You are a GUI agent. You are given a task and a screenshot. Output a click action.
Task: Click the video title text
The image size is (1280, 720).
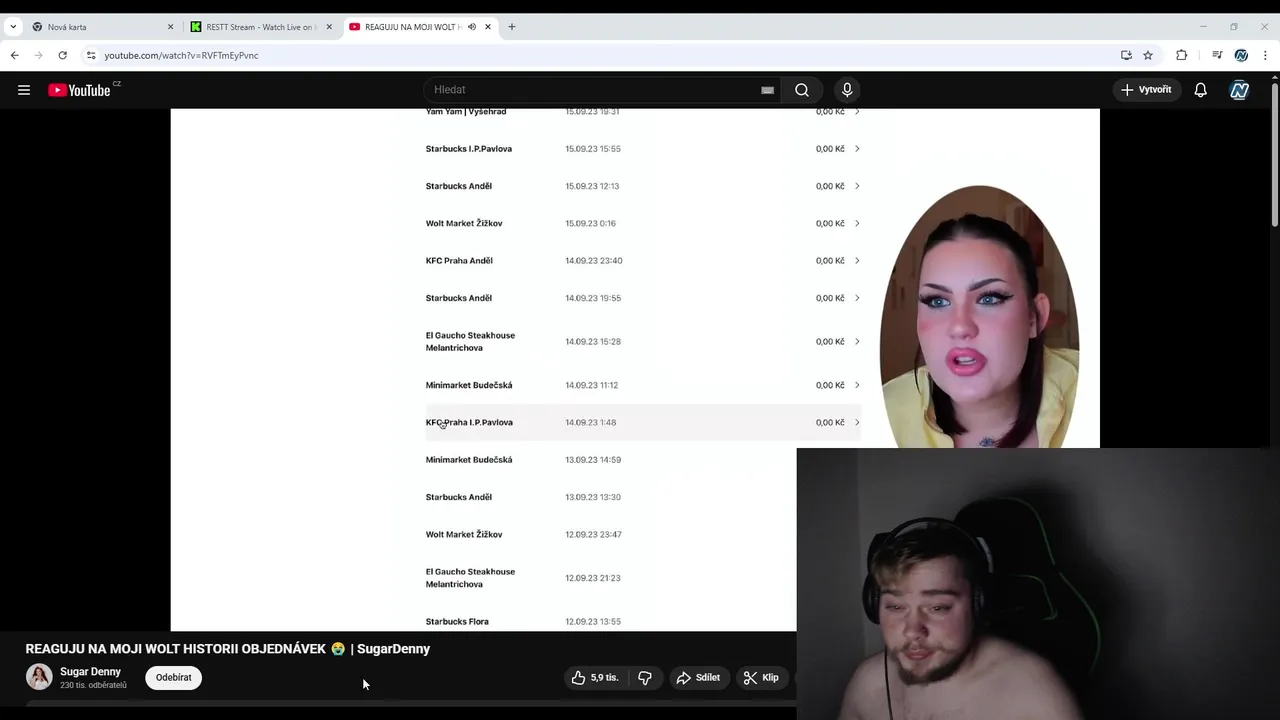click(x=228, y=649)
